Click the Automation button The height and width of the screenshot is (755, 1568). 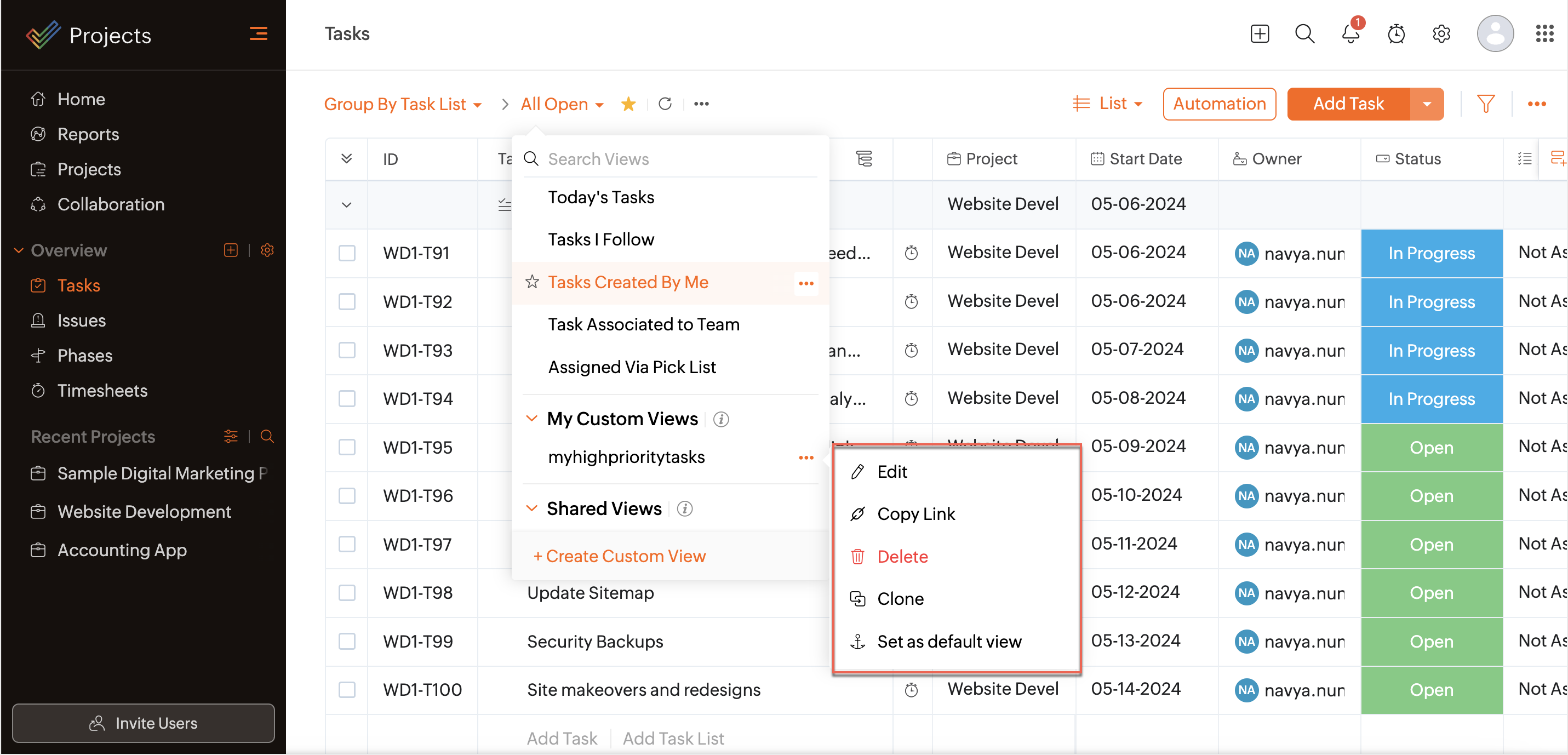[x=1219, y=104]
